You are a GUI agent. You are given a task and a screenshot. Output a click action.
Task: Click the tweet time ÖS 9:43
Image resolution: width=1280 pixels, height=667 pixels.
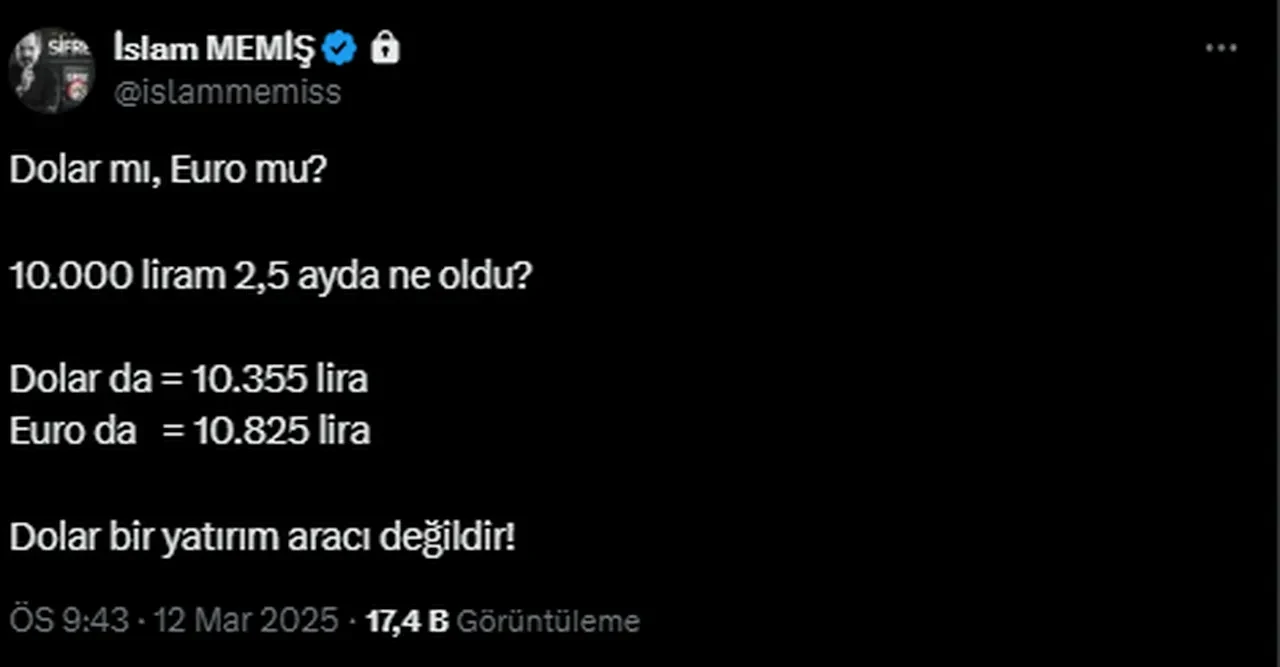pos(69,621)
